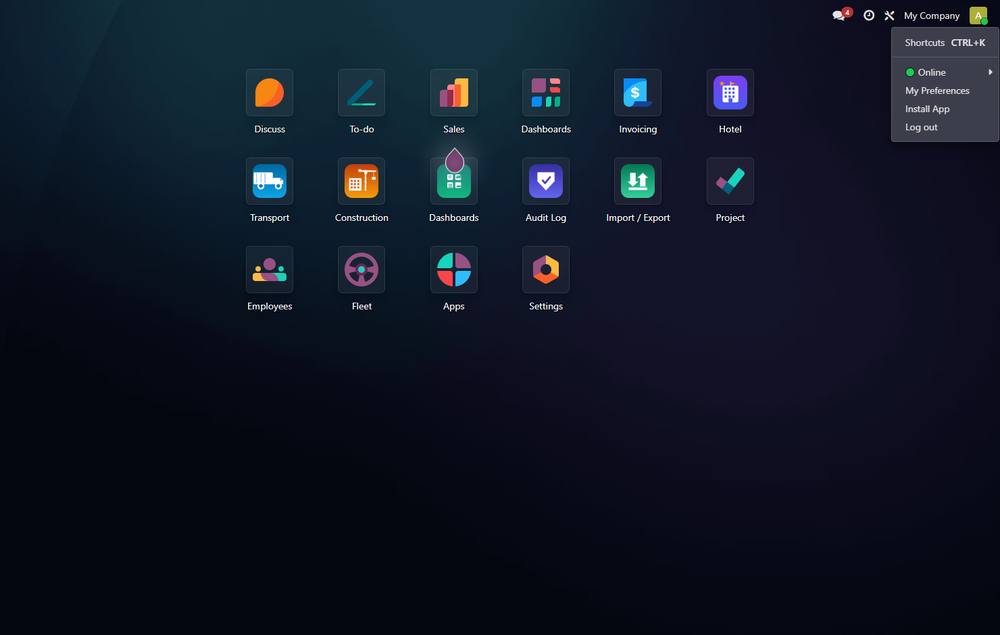The height and width of the screenshot is (635, 1000).
Task: Open the Fleet app
Action: coord(362,270)
